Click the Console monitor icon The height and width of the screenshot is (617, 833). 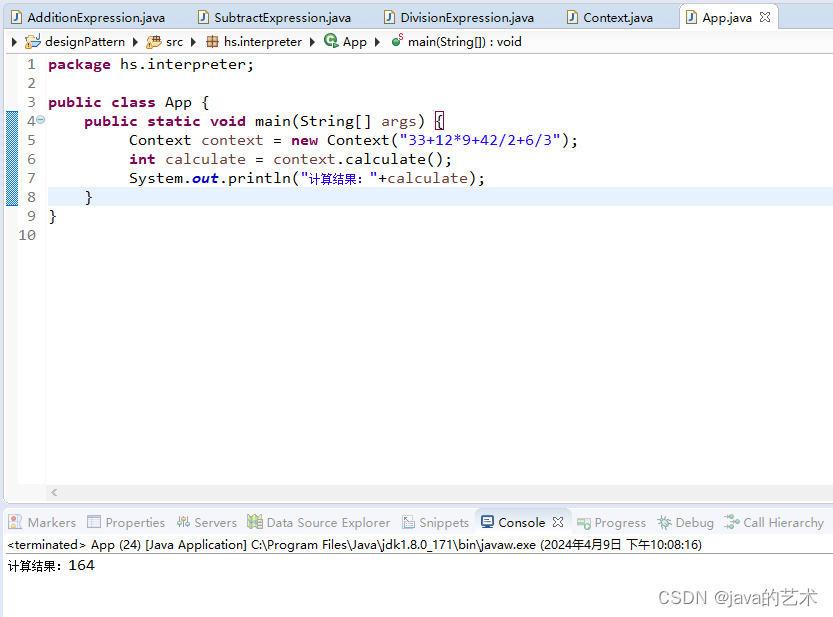click(487, 522)
